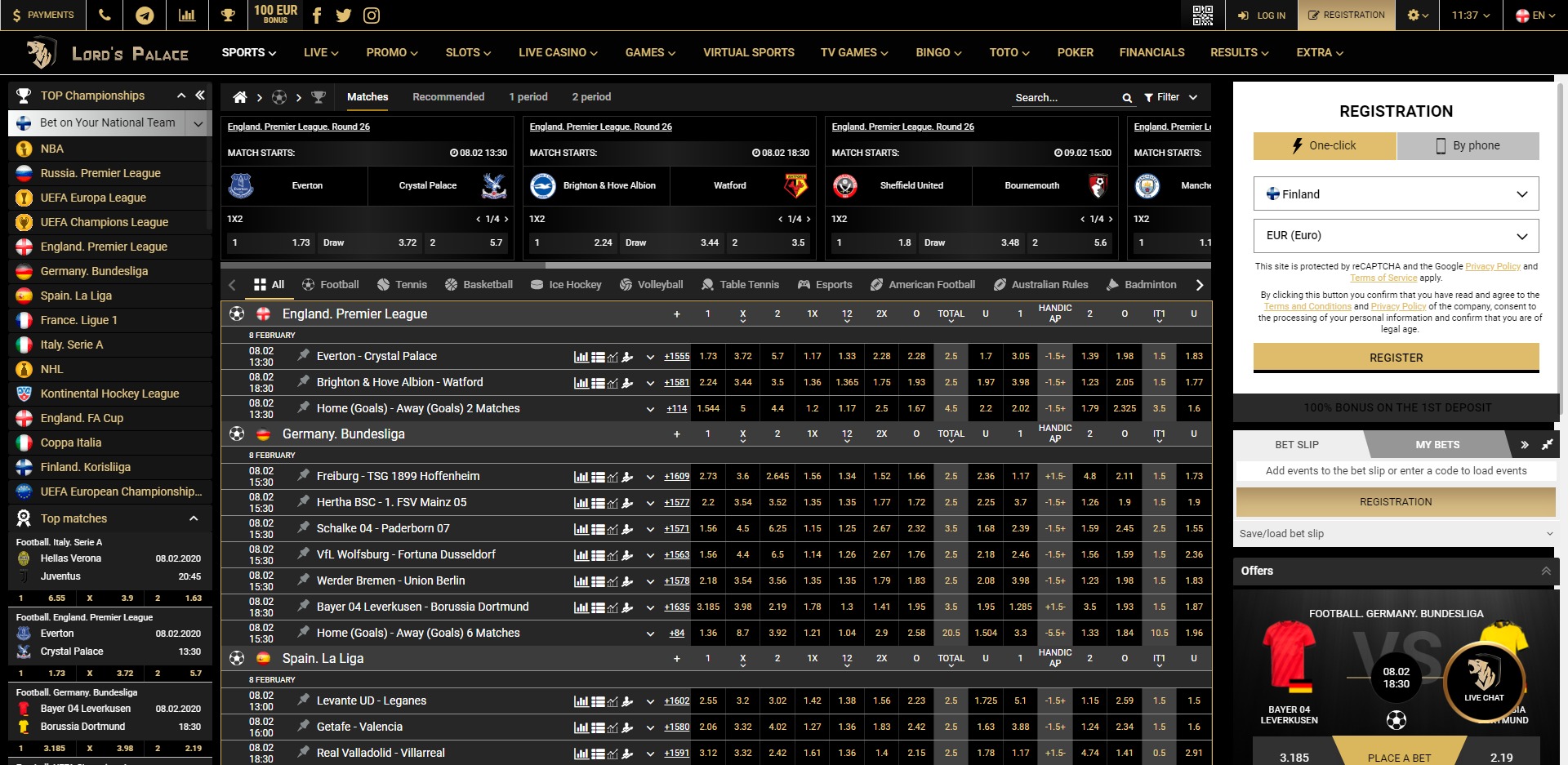Click the horizontal scrollbar under featured matches

pyautogui.click(x=382, y=265)
